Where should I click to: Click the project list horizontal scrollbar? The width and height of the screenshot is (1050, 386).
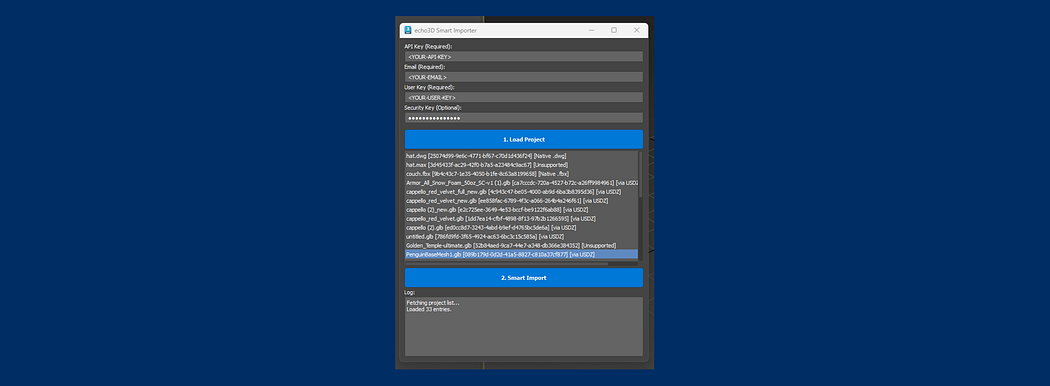507,263
